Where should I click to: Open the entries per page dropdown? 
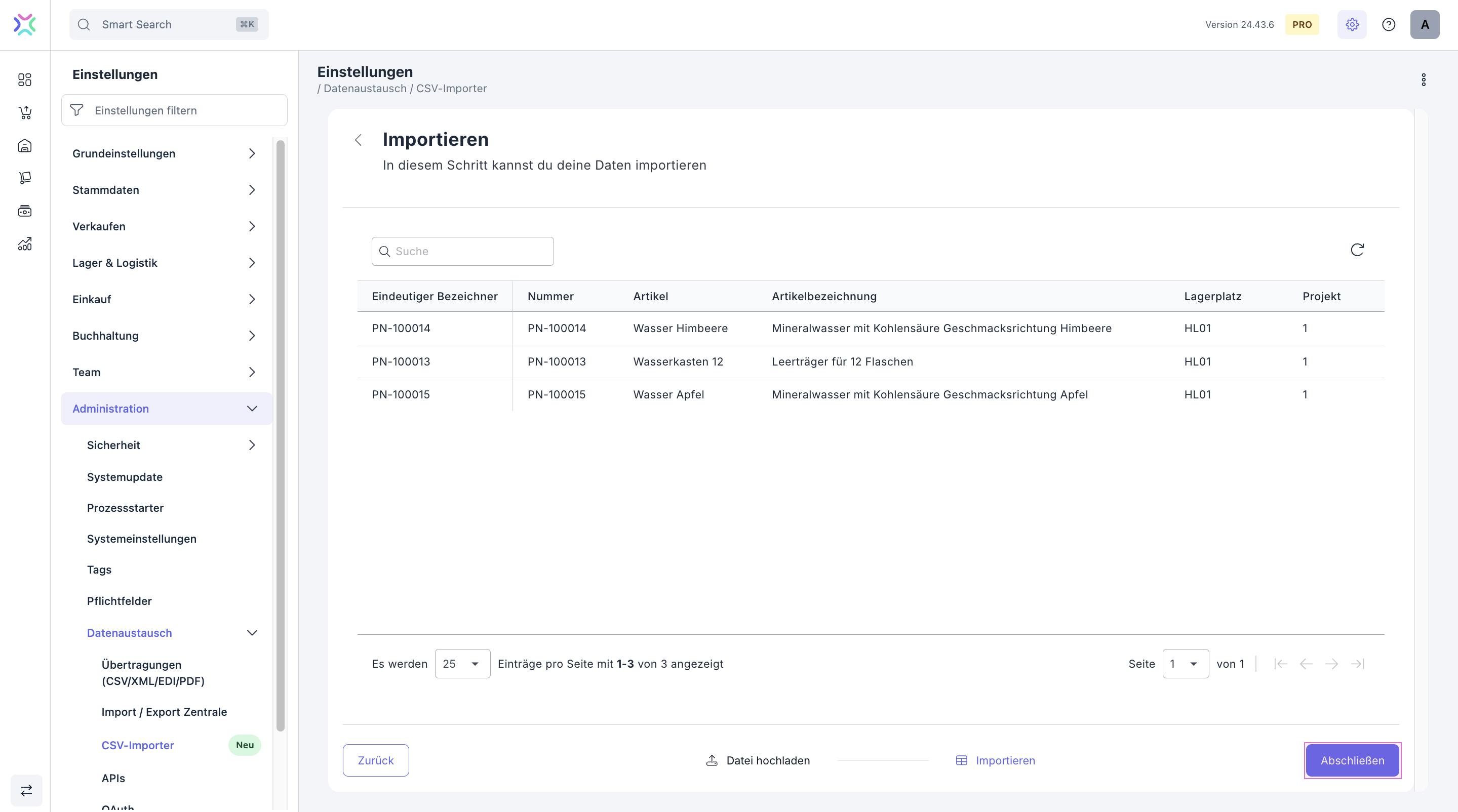tap(462, 664)
